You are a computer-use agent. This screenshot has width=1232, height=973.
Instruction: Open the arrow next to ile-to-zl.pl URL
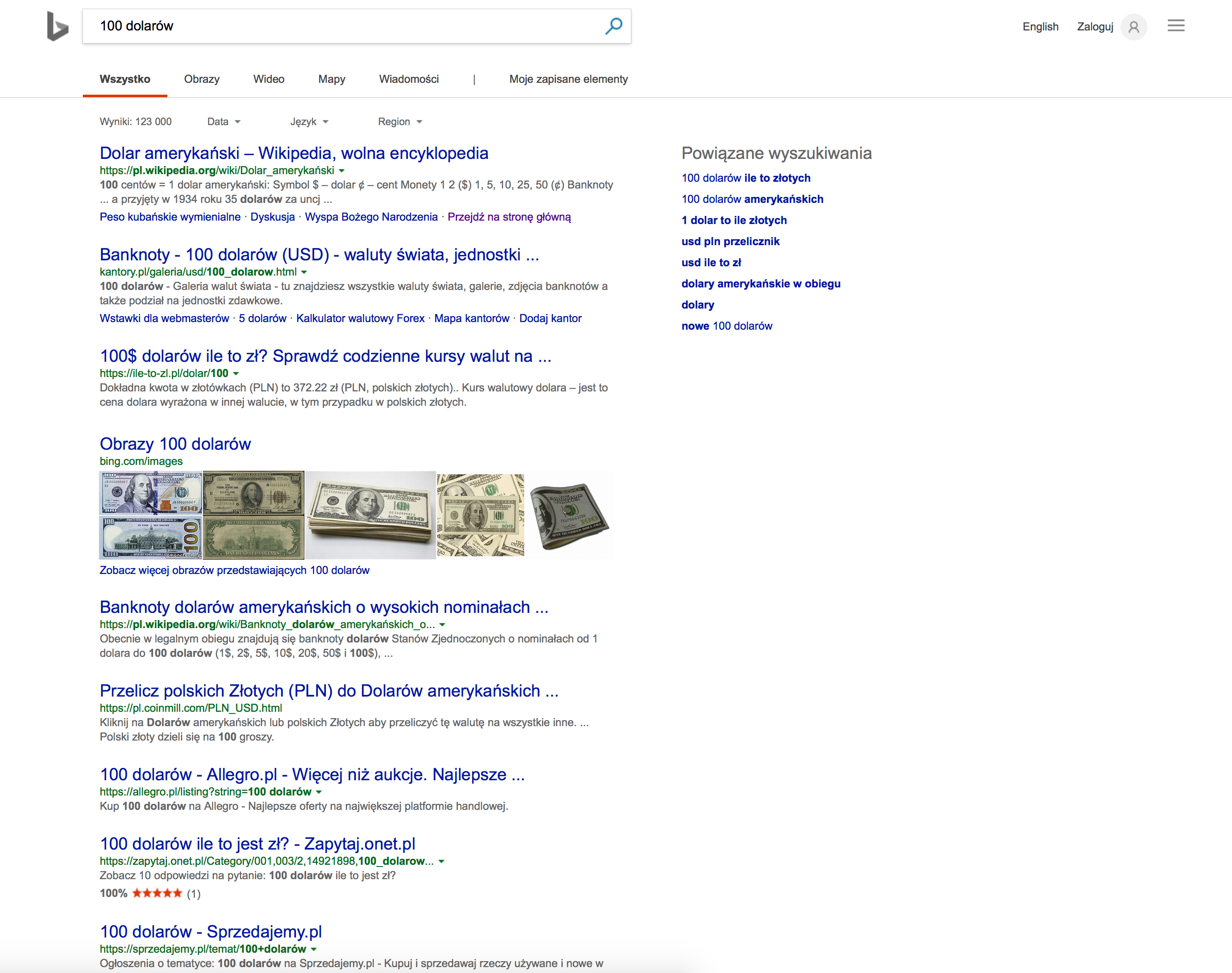tap(236, 373)
